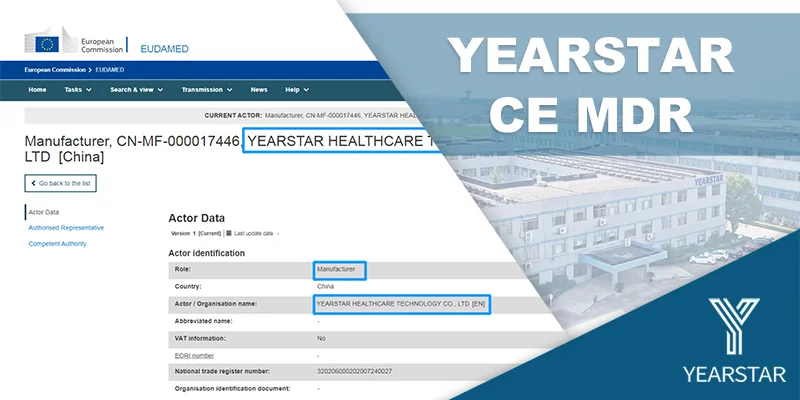Click Organisation identification document label
Screen dimensions: 800x400
point(232,388)
